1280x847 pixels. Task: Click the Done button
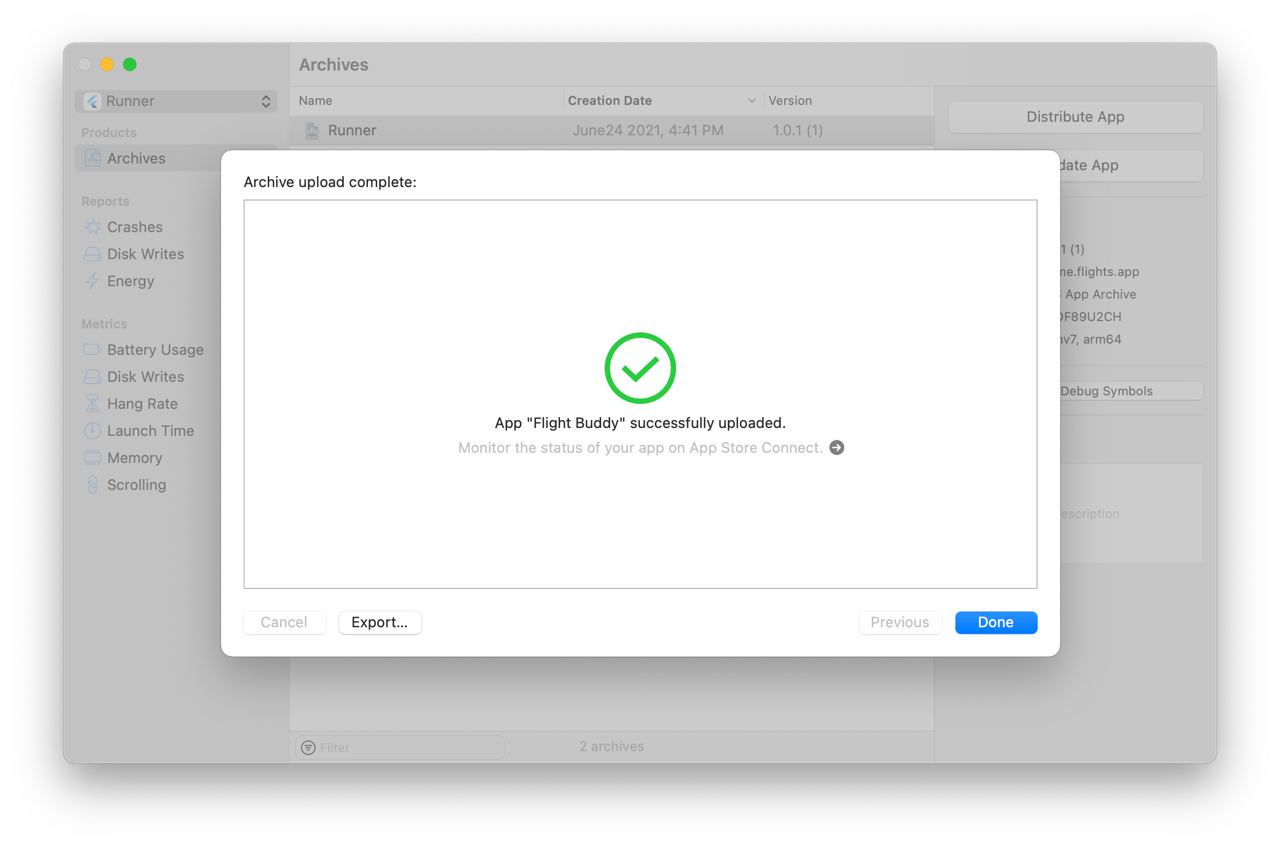click(x=995, y=622)
